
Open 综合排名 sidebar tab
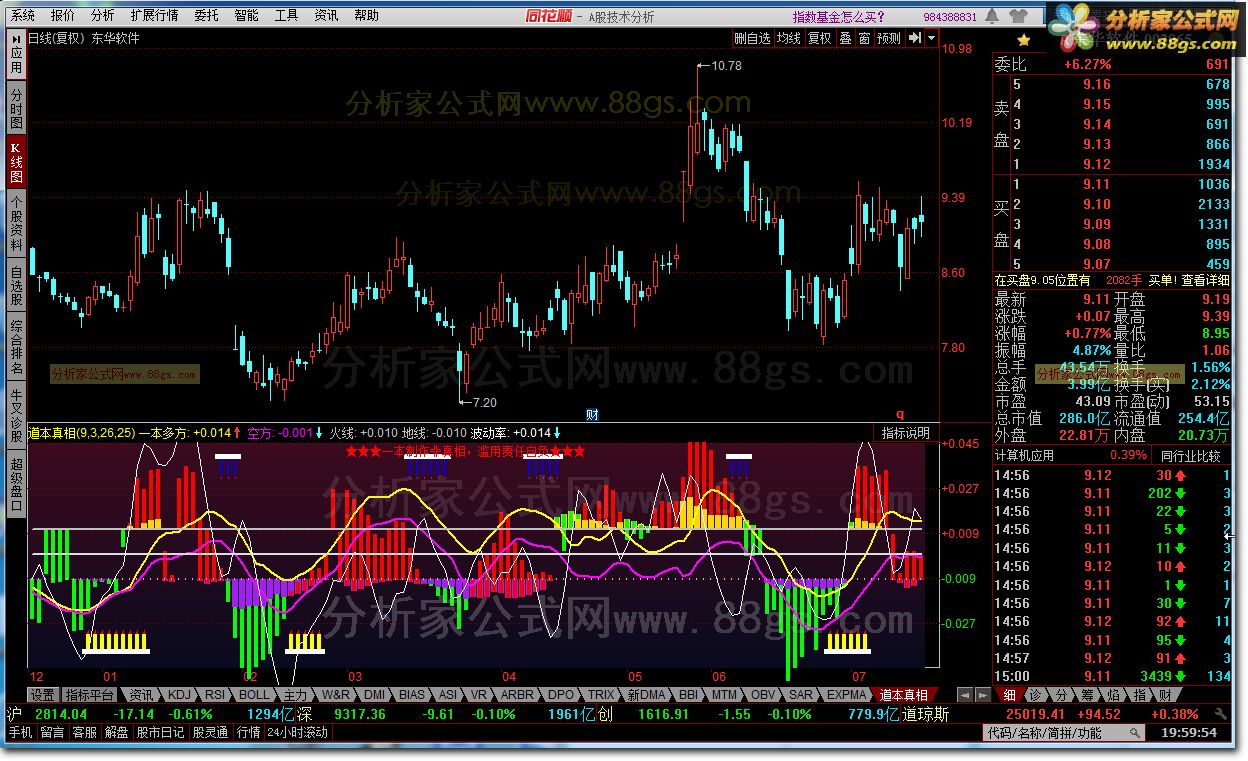[x=16, y=346]
